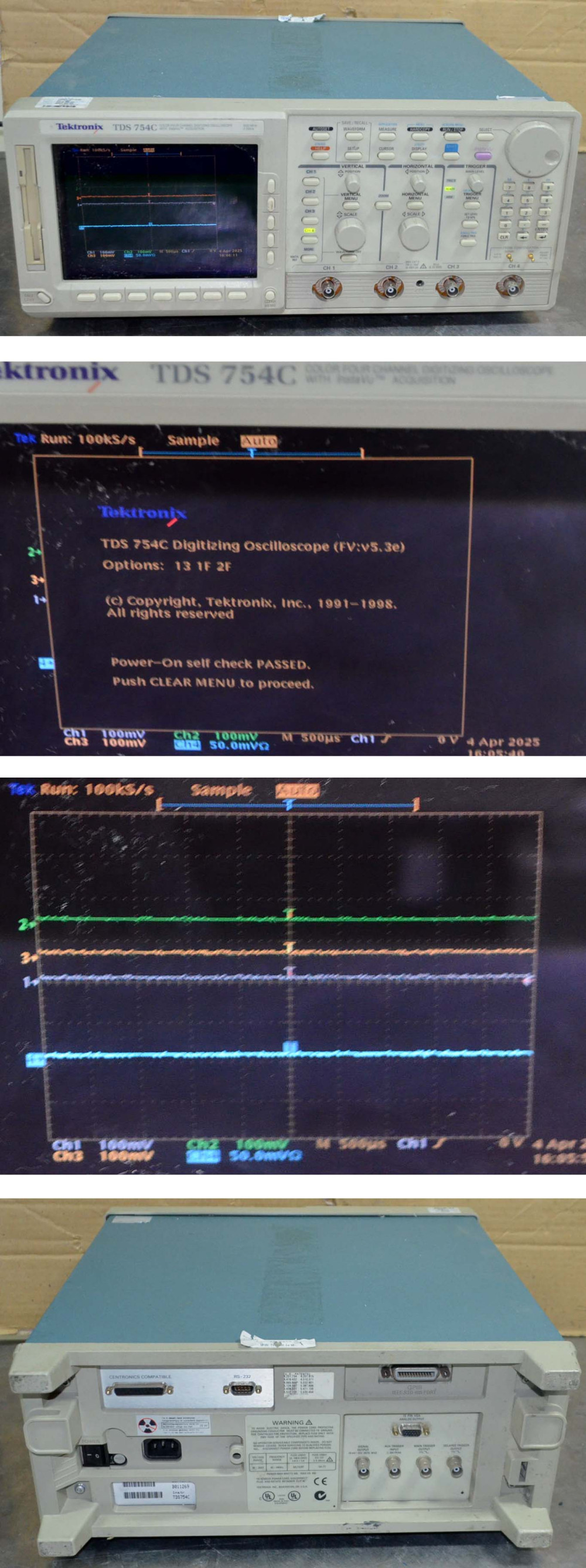Tap keypad digit 7
Viewport: 586px width, 1568px height.
click(509, 187)
